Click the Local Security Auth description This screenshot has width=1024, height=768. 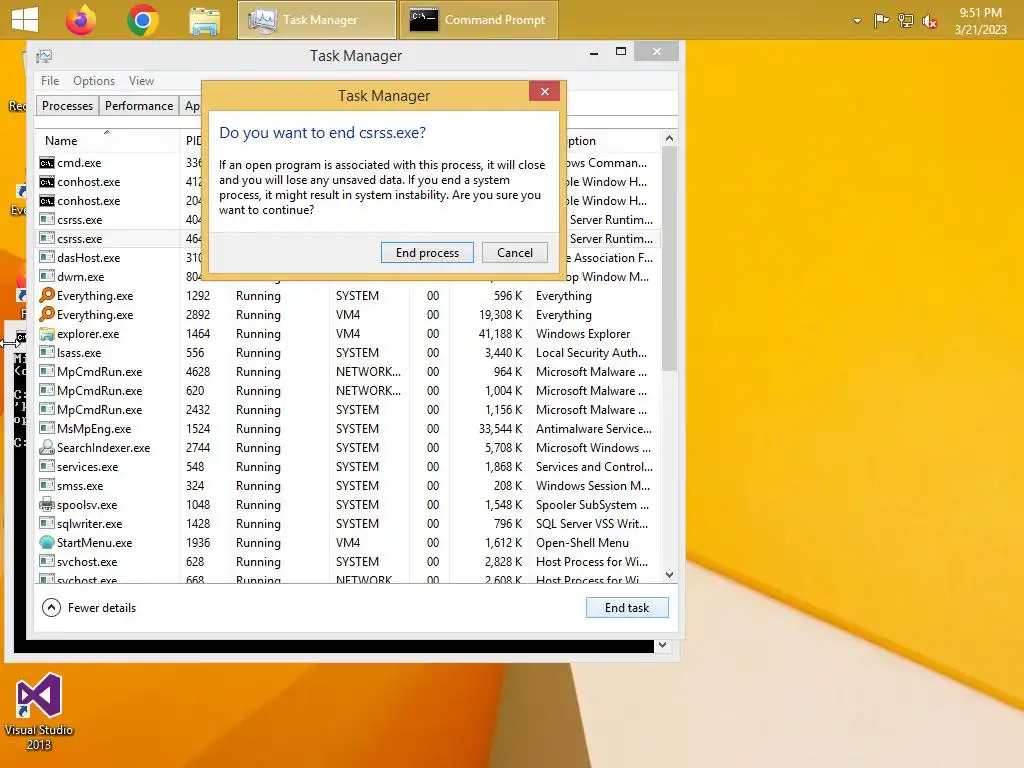591,353
